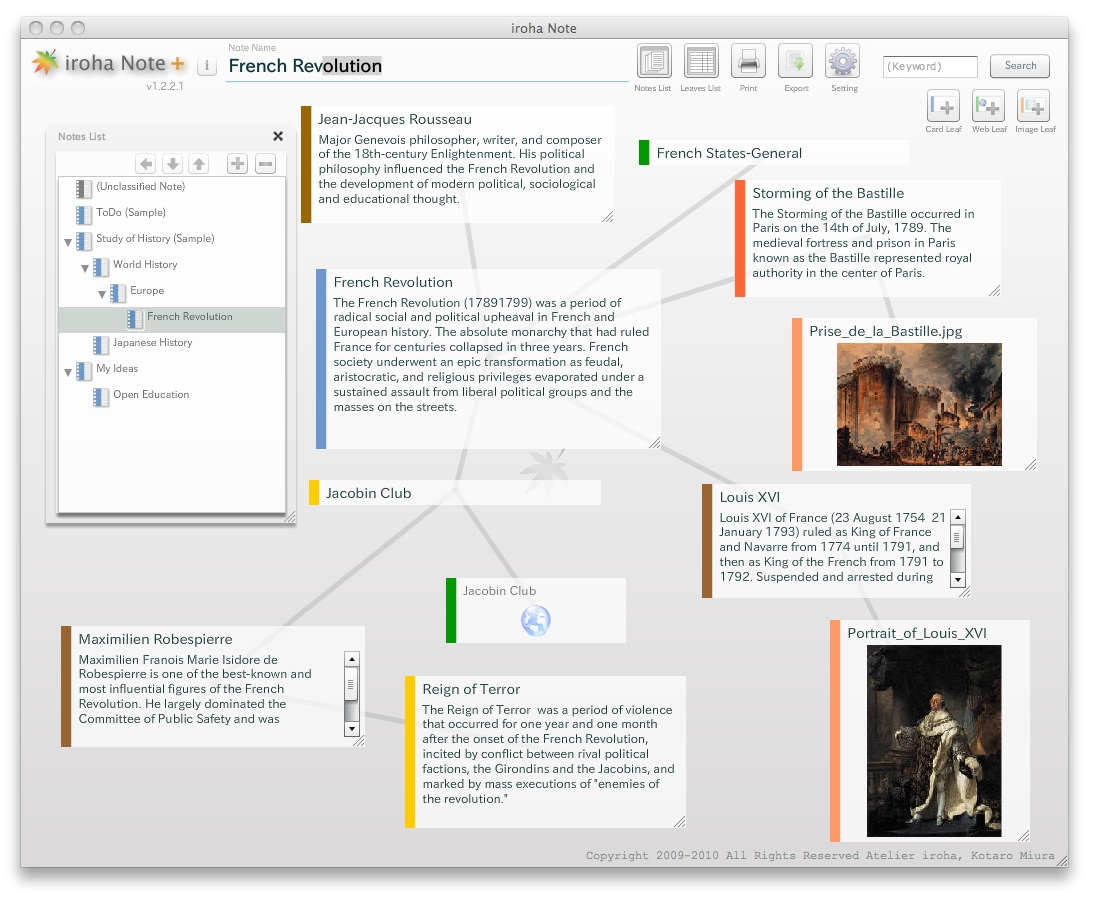The height and width of the screenshot is (901, 1099).
Task: Click the Notes List panel resize grip
Action: (x=290, y=518)
